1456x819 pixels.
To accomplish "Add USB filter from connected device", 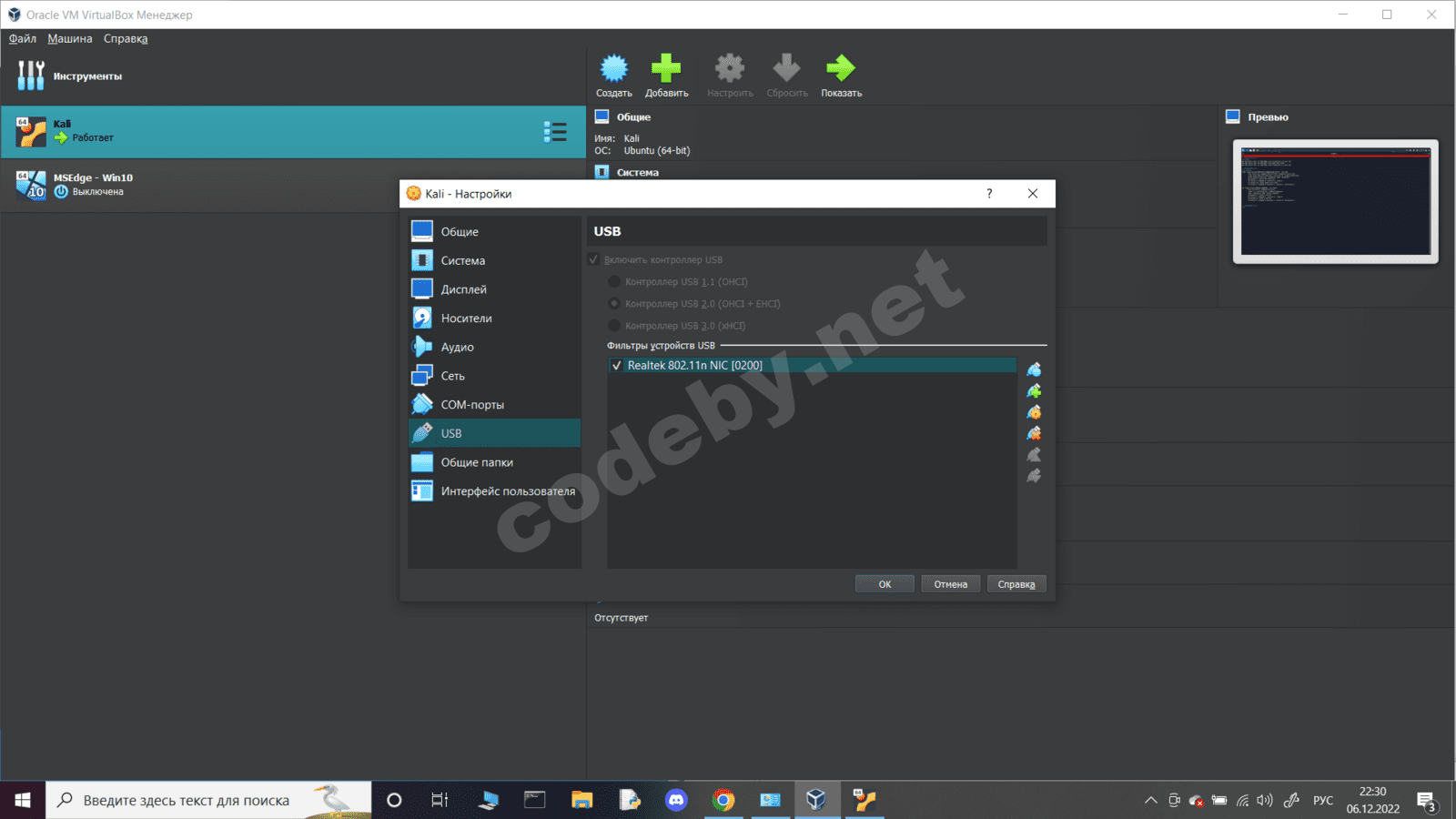I will click(1034, 391).
